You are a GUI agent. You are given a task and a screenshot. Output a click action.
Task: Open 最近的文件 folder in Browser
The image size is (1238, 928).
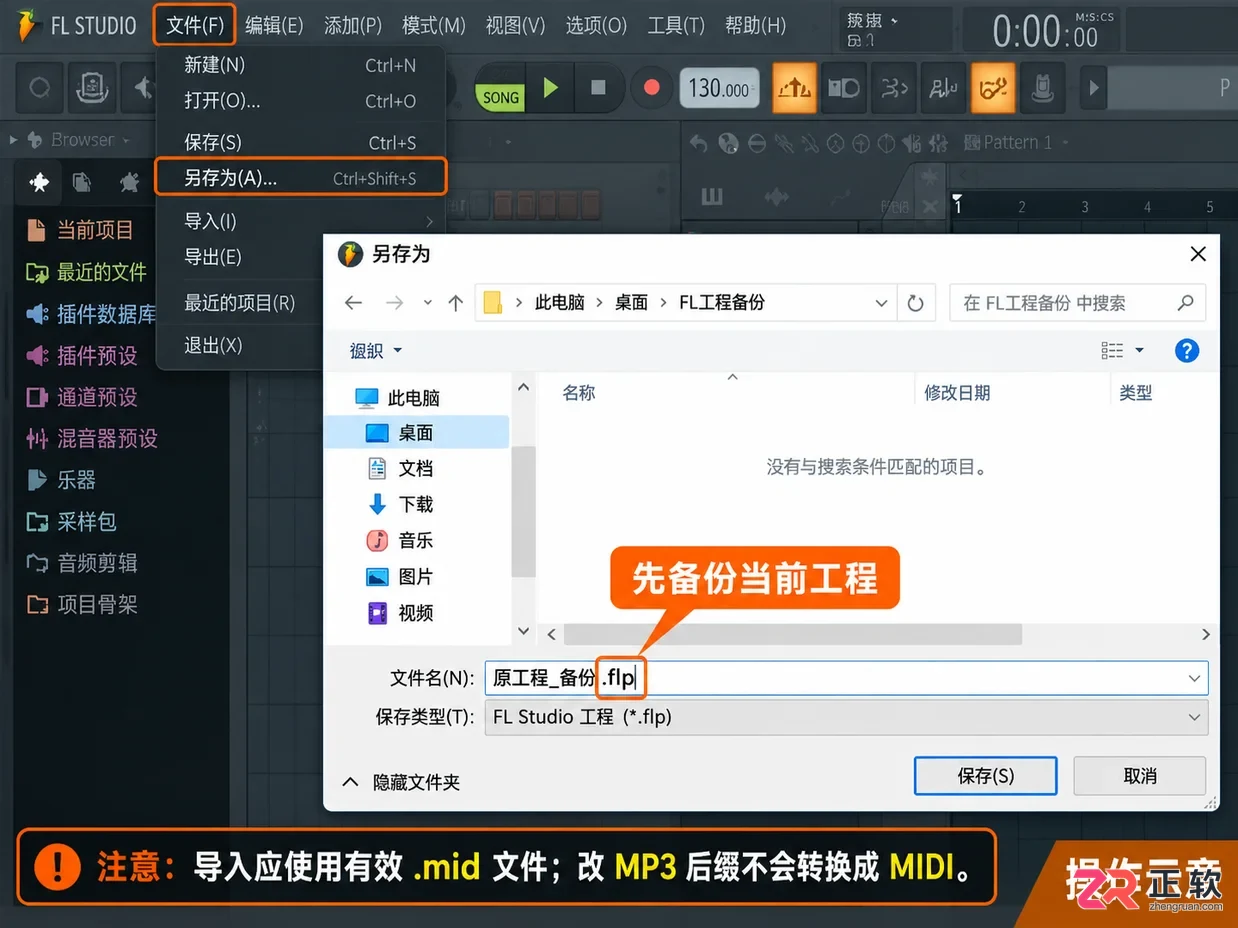coord(87,272)
